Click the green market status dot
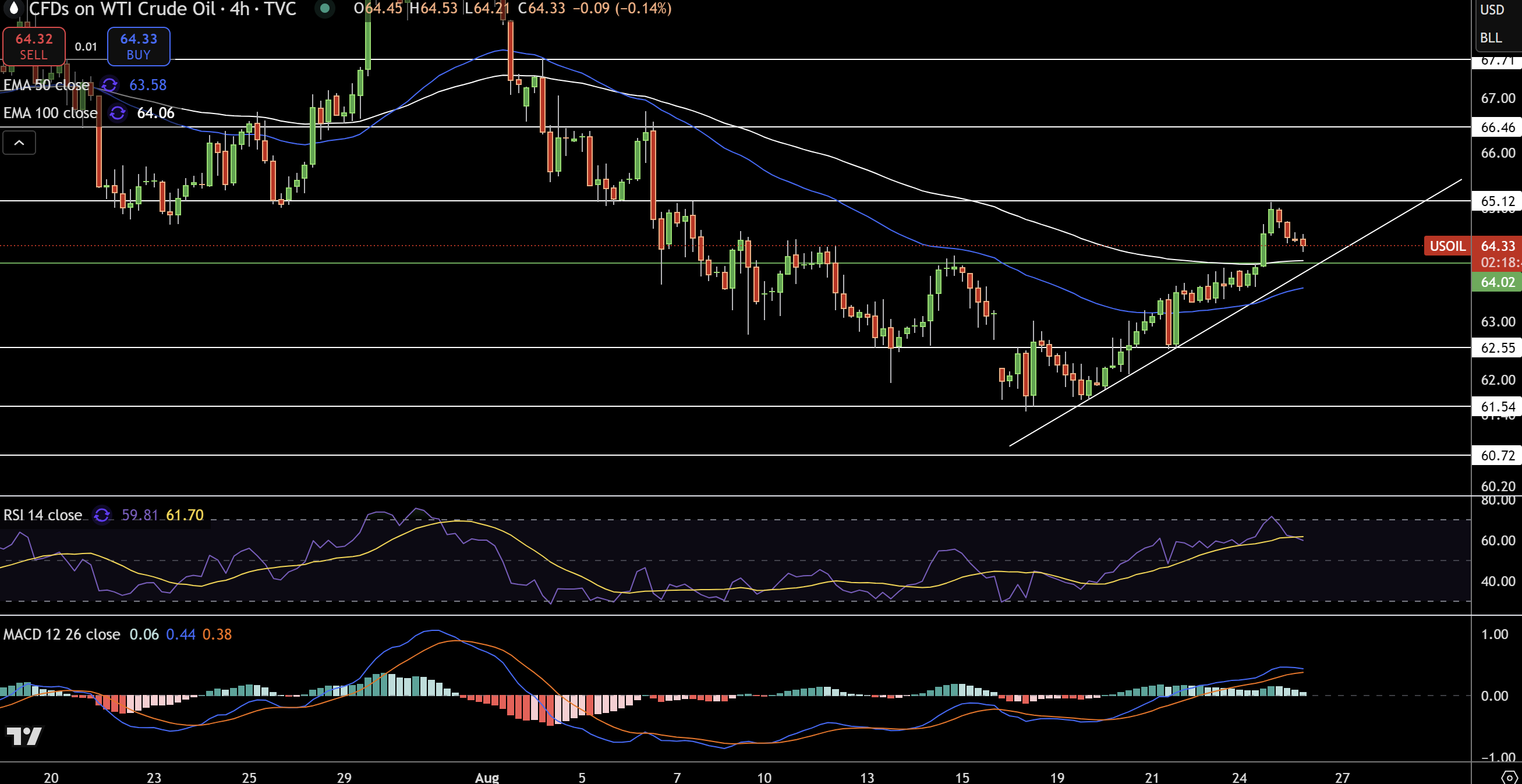This screenshot has height=784, width=1522. click(x=324, y=8)
